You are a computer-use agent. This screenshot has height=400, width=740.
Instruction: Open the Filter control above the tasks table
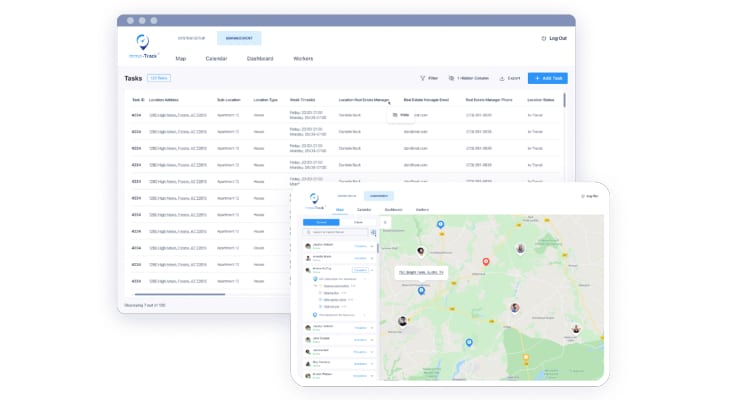(x=429, y=78)
